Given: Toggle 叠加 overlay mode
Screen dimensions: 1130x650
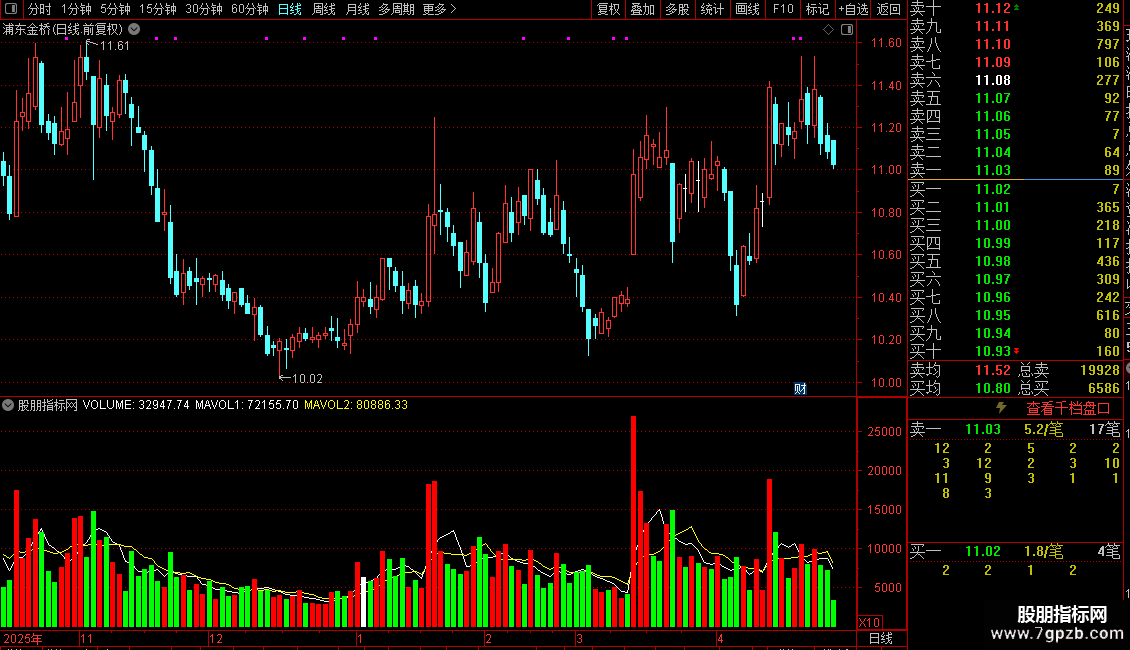Looking at the screenshot, I should point(642,9).
